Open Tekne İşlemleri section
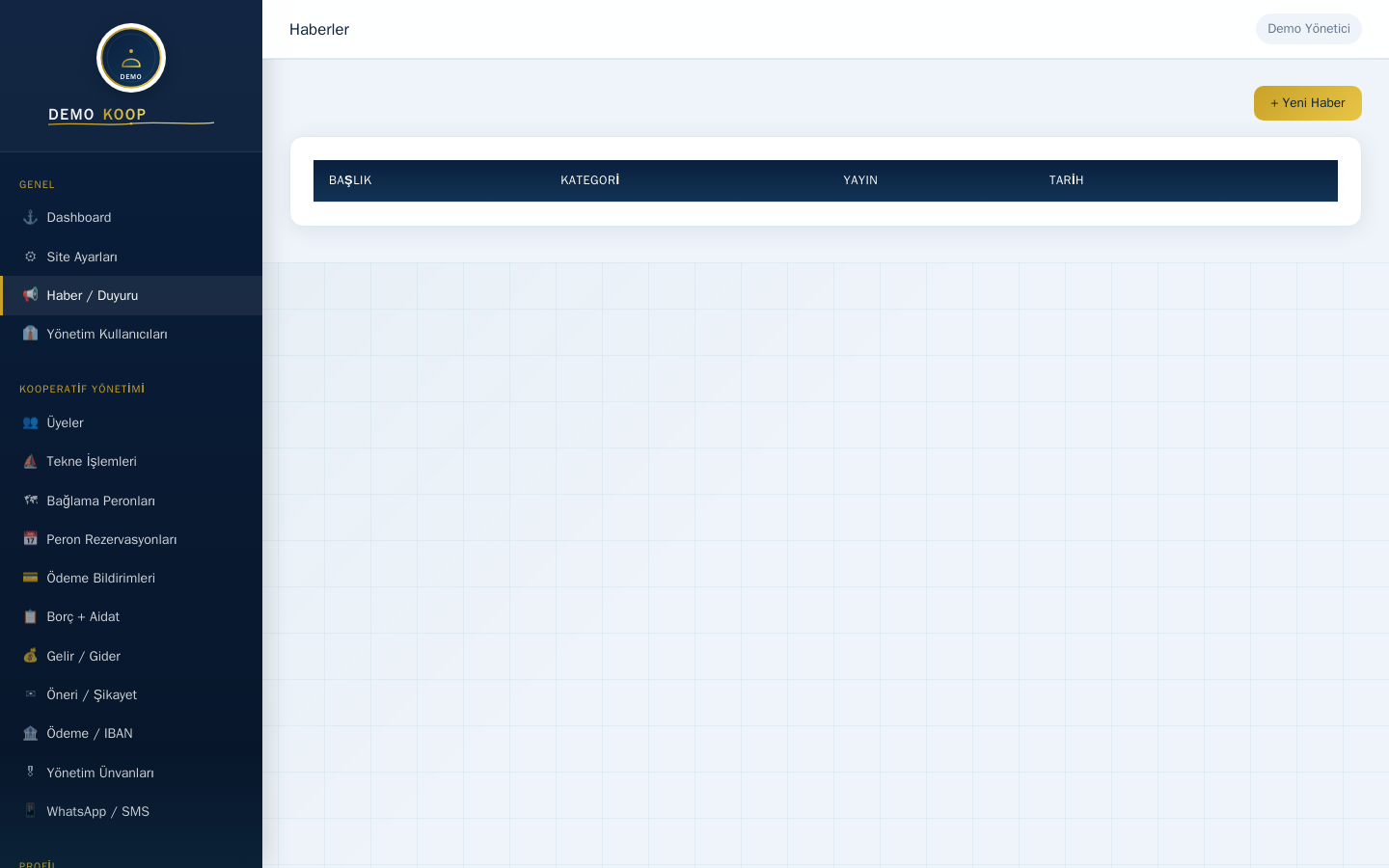The image size is (1389, 868). [131, 461]
